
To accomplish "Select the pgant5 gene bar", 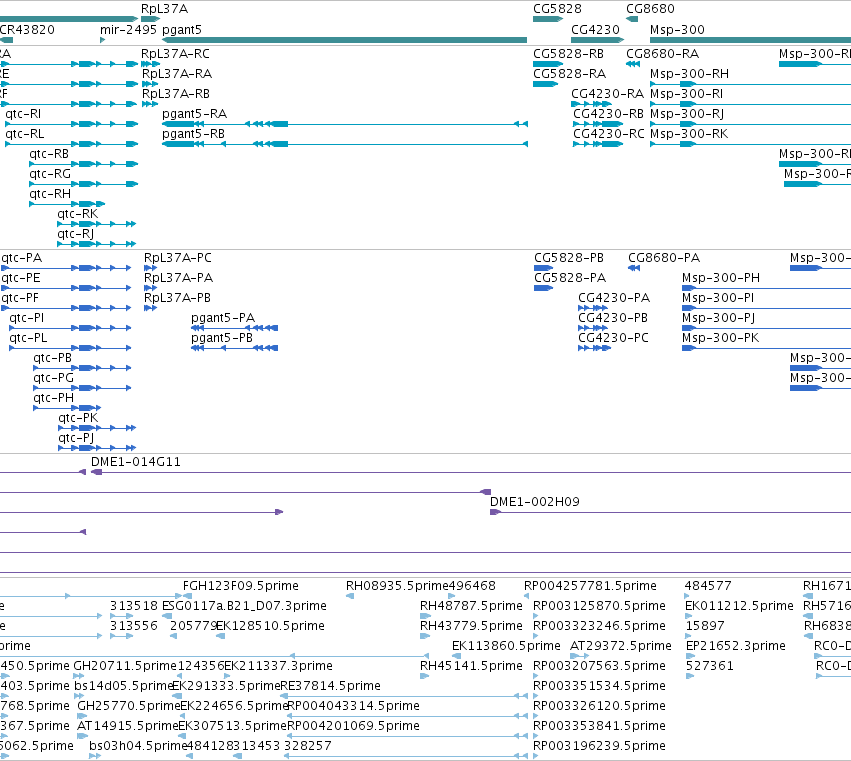I will coord(344,40).
